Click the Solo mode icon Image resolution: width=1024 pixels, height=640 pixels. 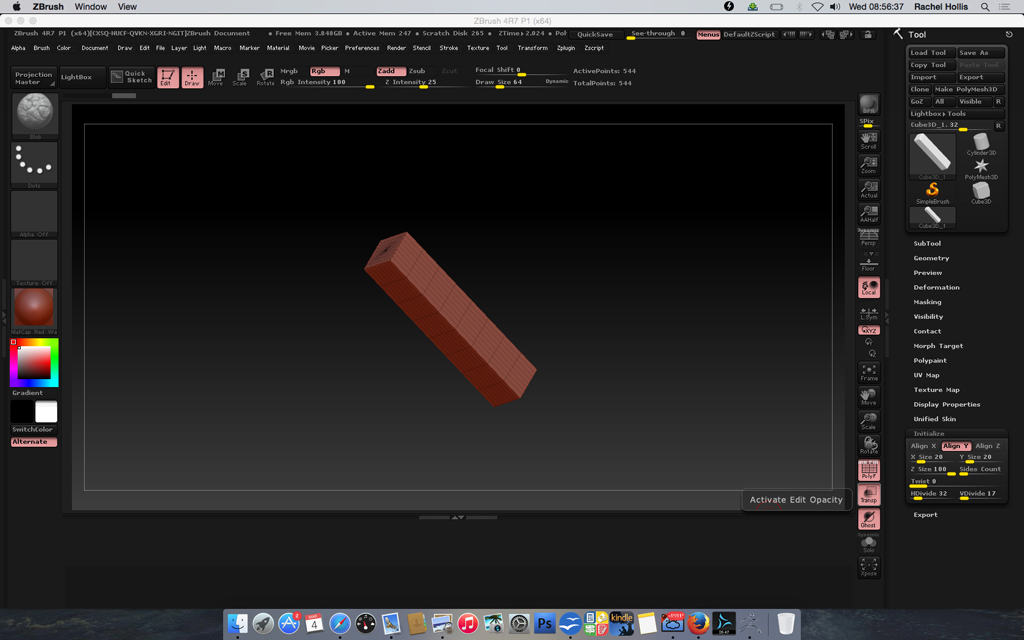(869, 543)
